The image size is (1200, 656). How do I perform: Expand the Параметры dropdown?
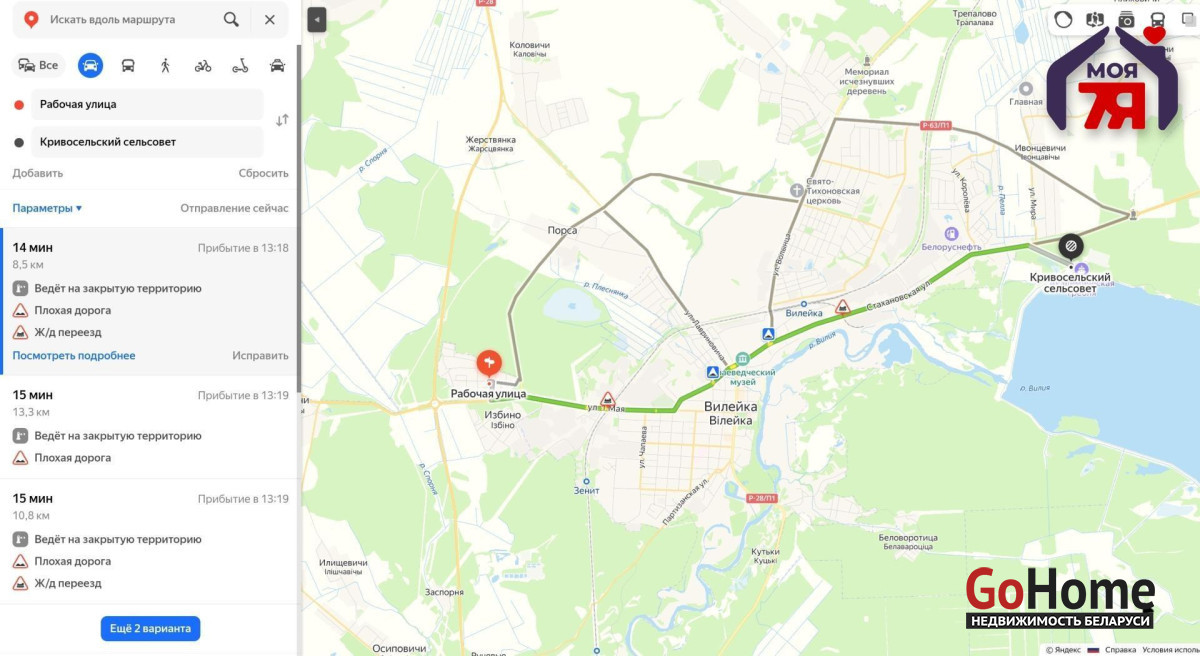pyautogui.click(x=47, y=208)
